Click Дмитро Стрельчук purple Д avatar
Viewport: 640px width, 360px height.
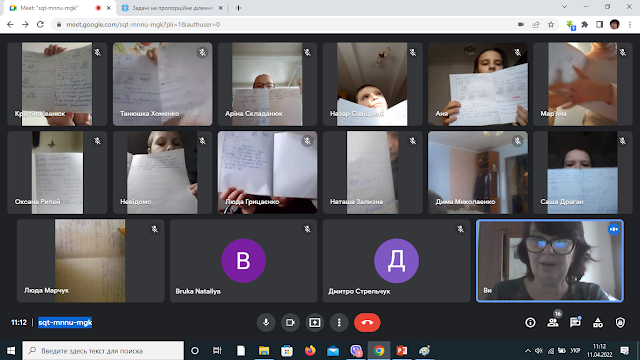pos(396,261)
